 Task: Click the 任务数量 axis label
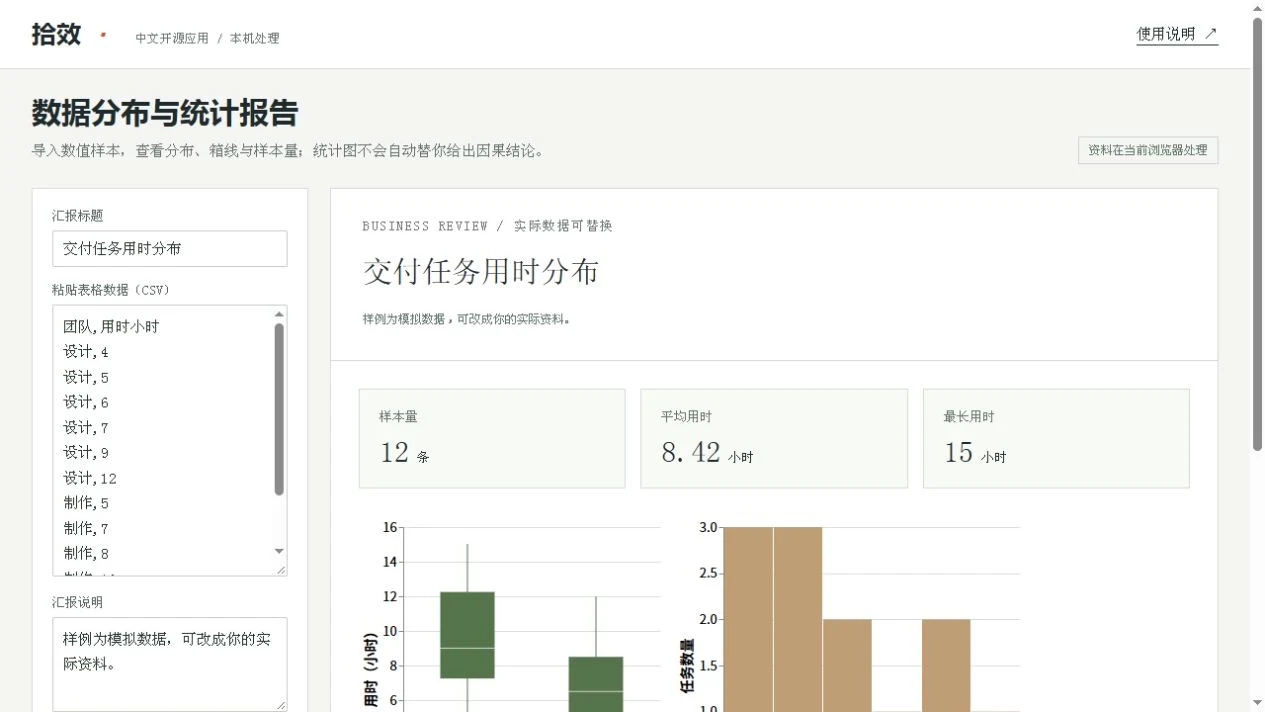pos(688,666)
